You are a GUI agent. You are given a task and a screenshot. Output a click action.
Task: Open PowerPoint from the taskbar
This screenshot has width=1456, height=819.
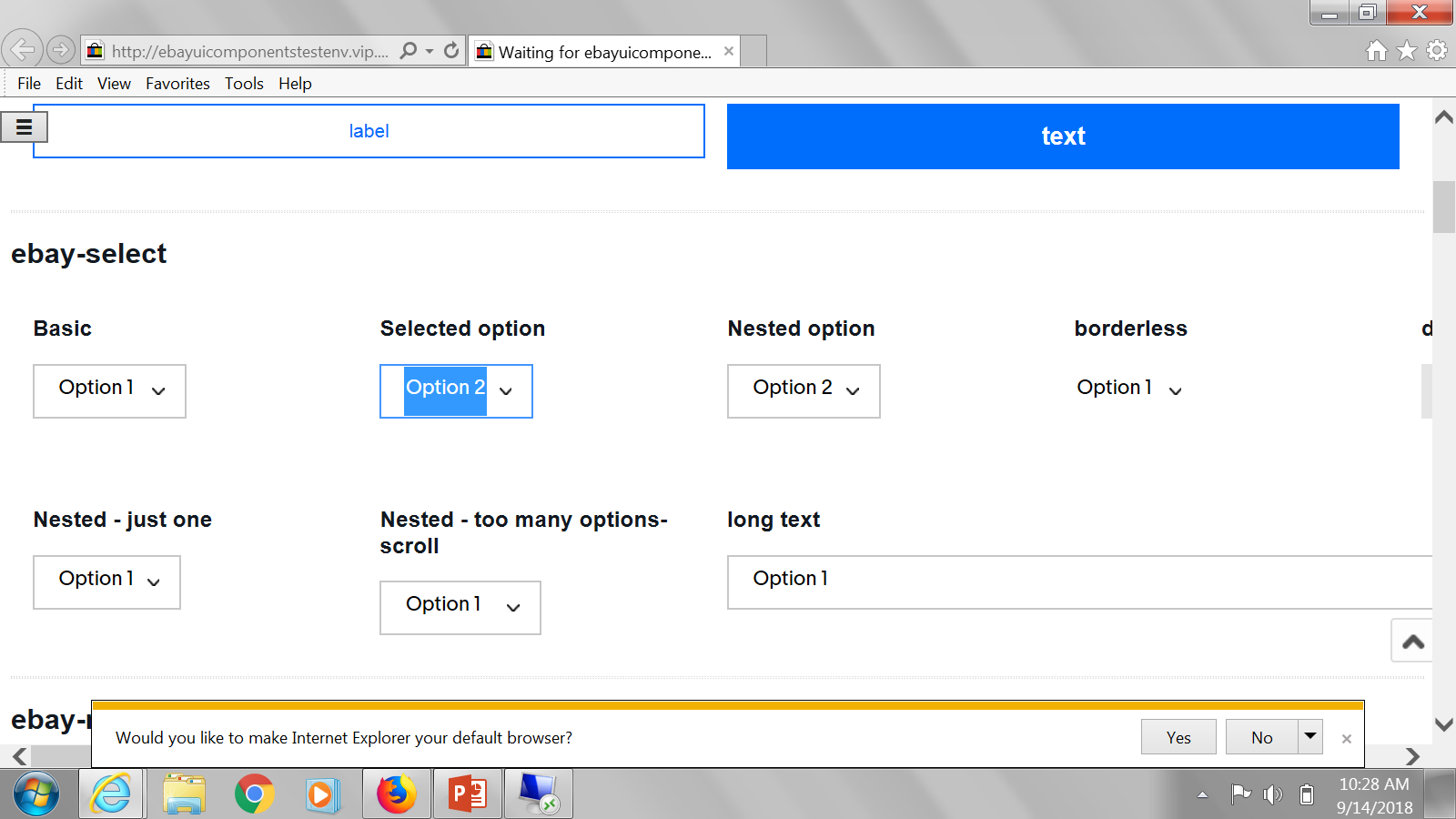pos(467,793)
